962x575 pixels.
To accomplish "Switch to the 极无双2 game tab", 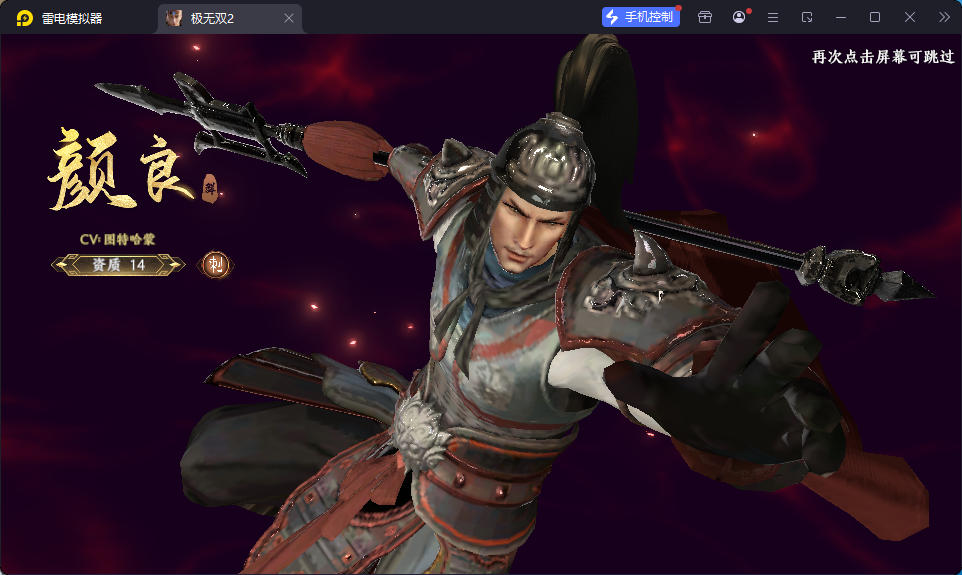I will pos(220,18).
